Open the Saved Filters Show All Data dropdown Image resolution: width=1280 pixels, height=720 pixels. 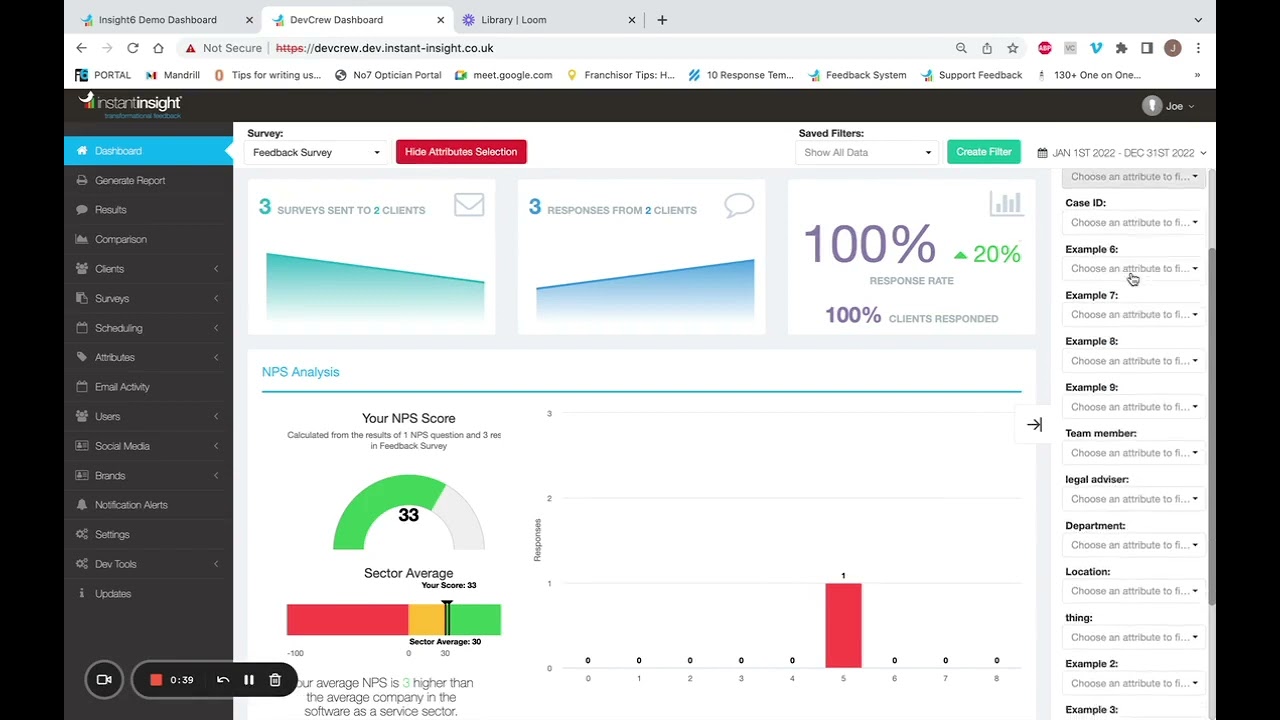[x=867, y=152]
